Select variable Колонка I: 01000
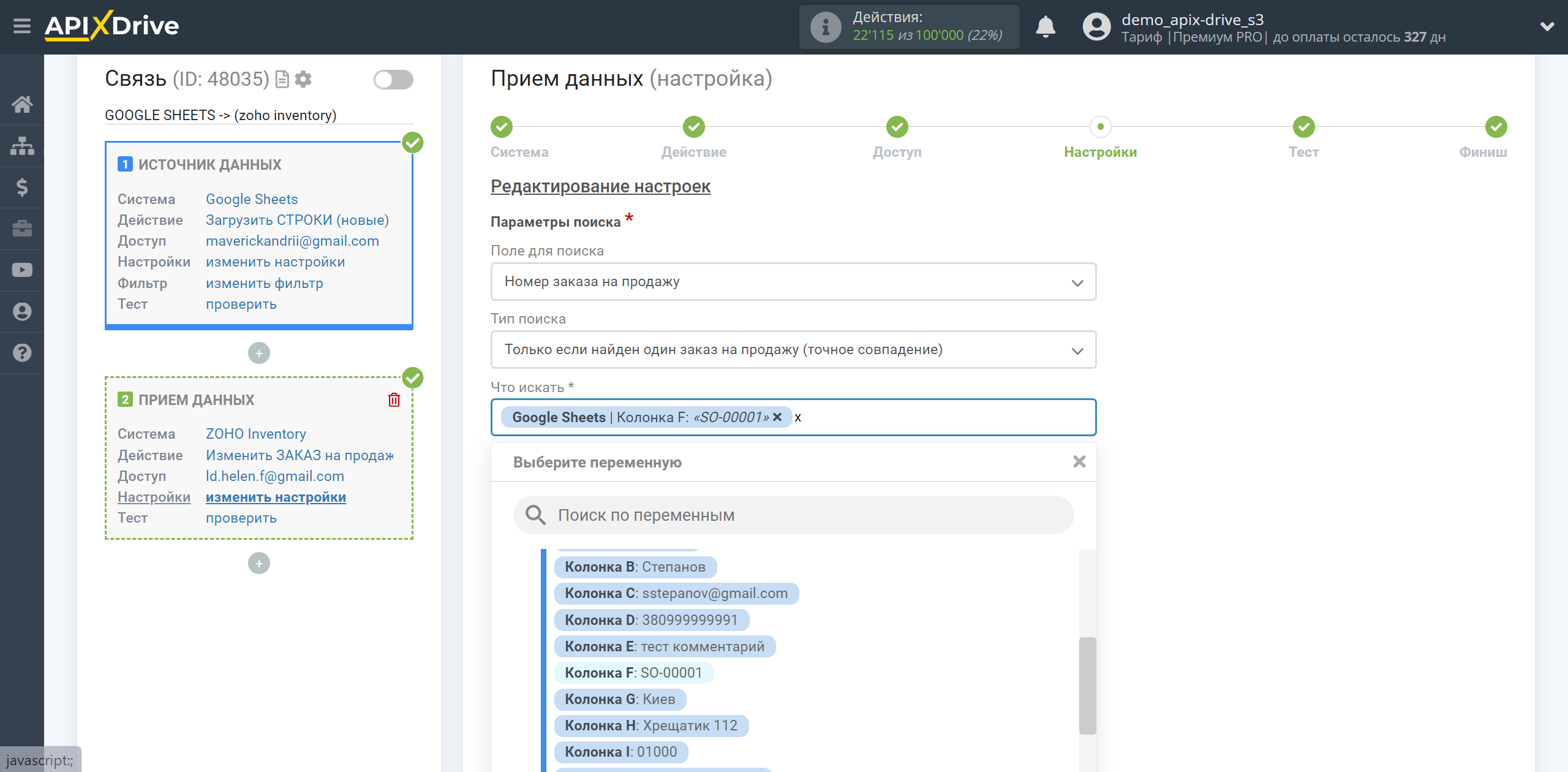 click(x=621, y=752)
